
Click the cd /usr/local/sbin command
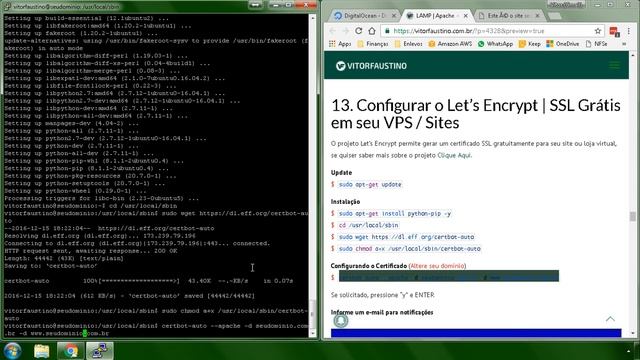[x=369, y=225]
